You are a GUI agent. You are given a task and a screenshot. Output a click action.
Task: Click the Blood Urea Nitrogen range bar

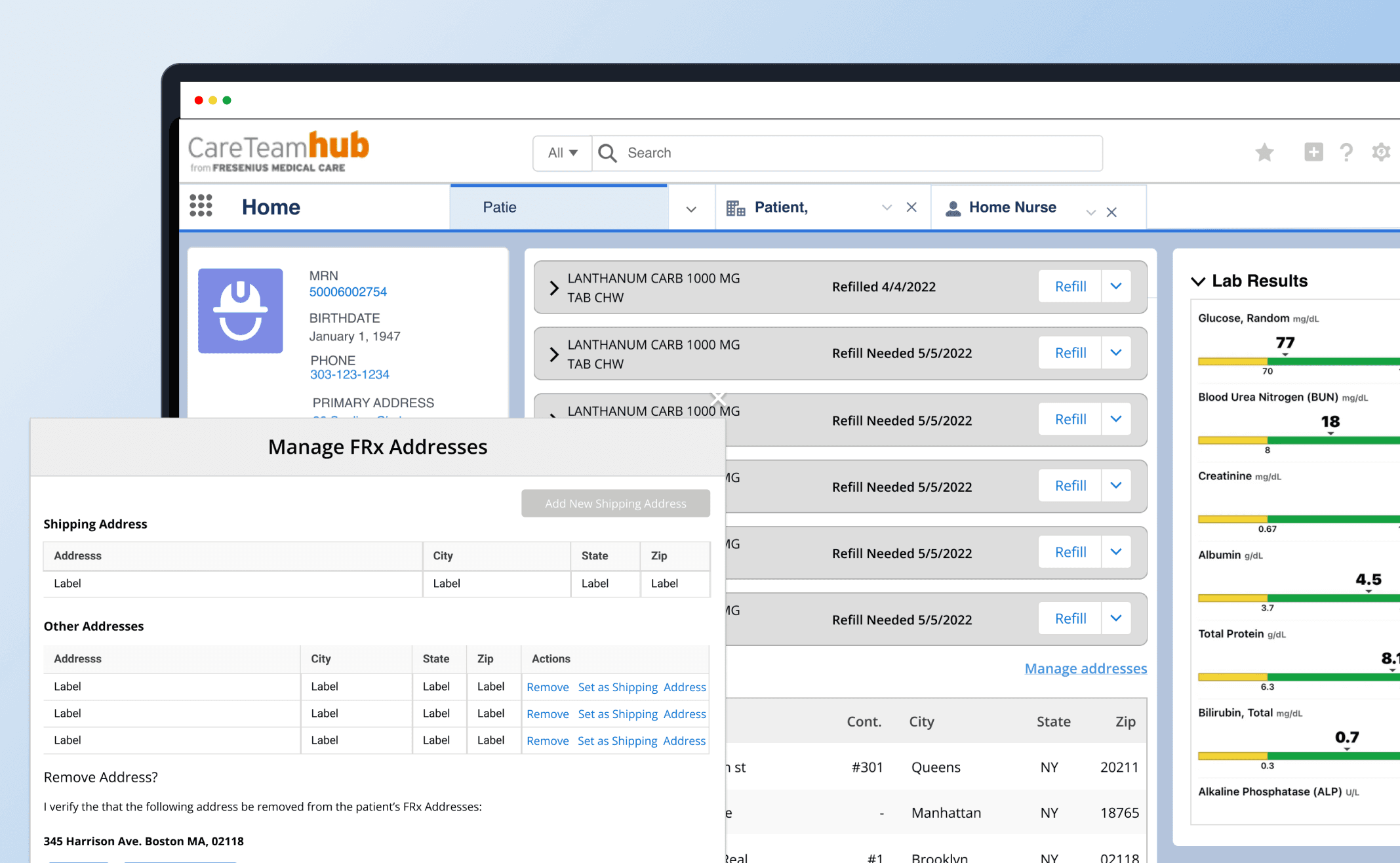(1299, 440)
